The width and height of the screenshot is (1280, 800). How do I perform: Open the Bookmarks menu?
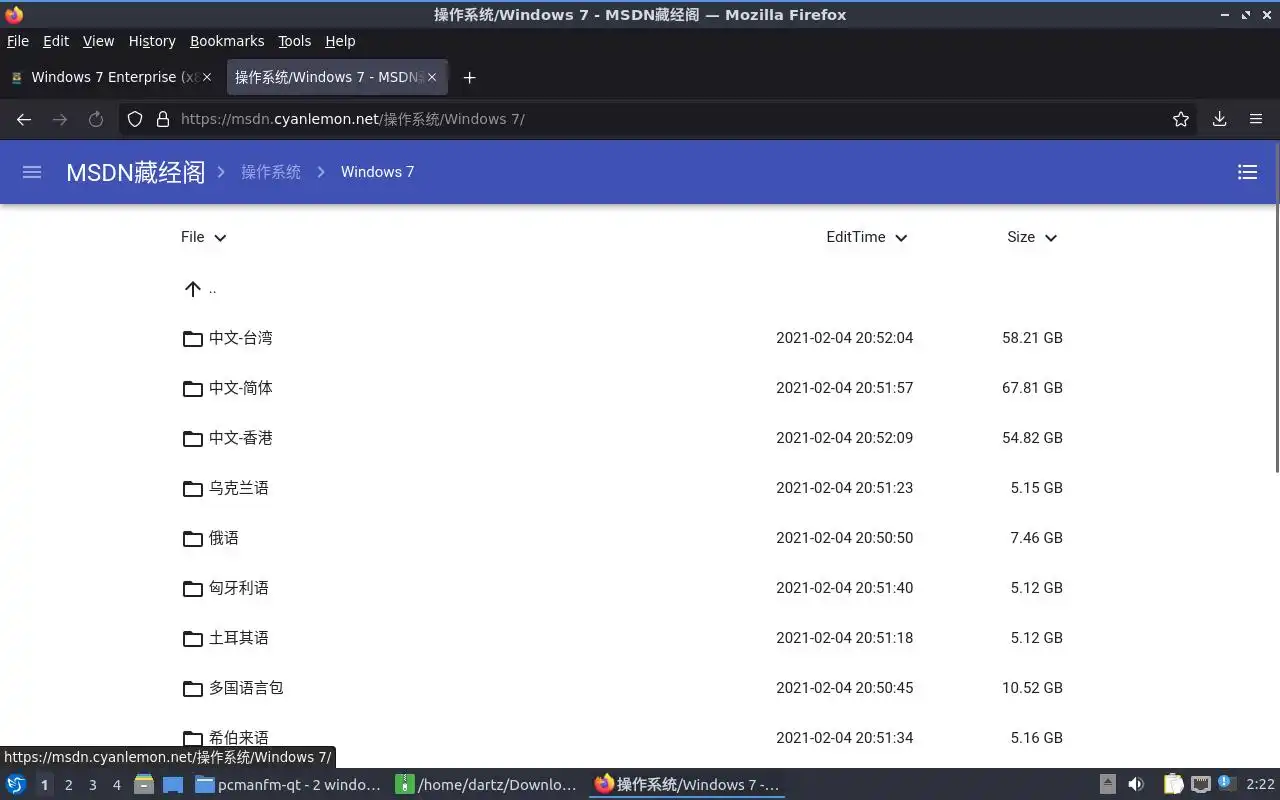click(x=227, y=41)
